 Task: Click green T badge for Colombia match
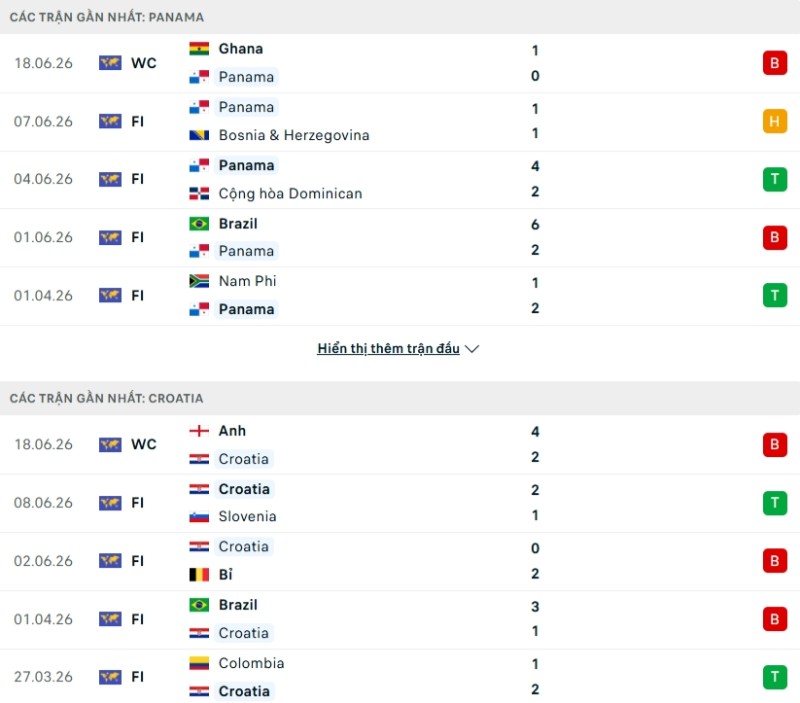click(774, 676)
